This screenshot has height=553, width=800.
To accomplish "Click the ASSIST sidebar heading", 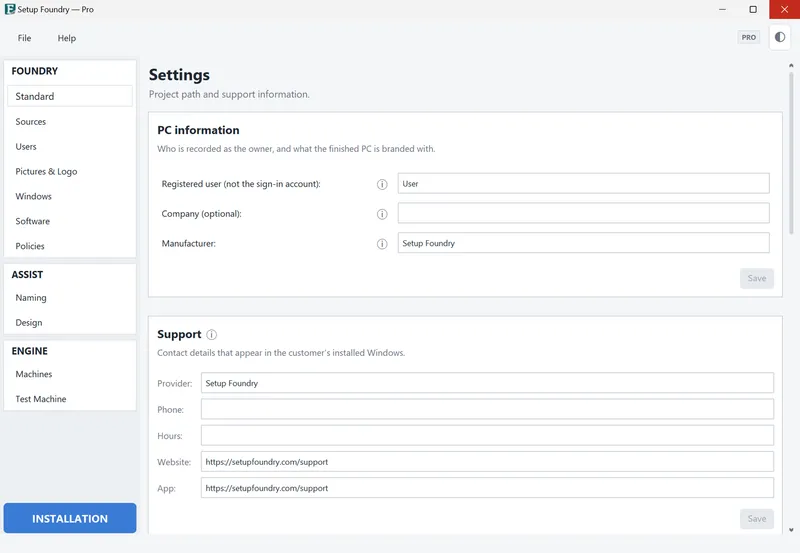I will coord(27,274).
